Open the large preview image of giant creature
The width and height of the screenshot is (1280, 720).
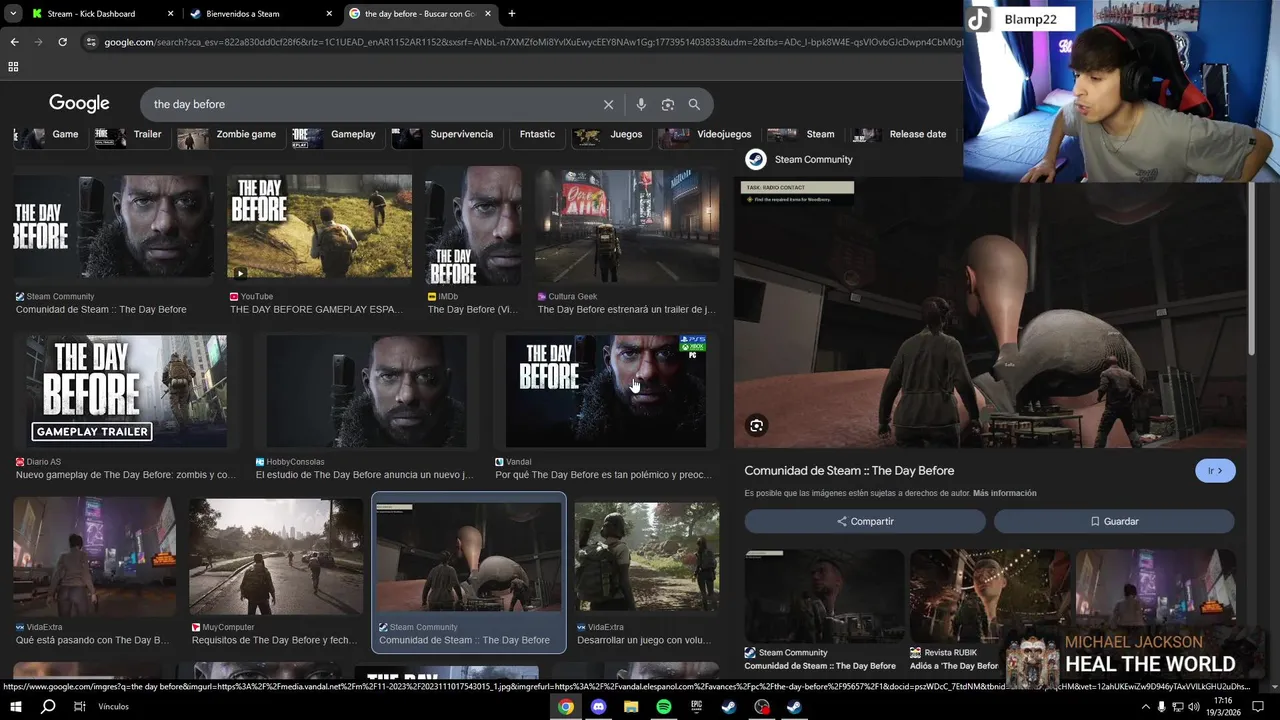pos(990,314)
